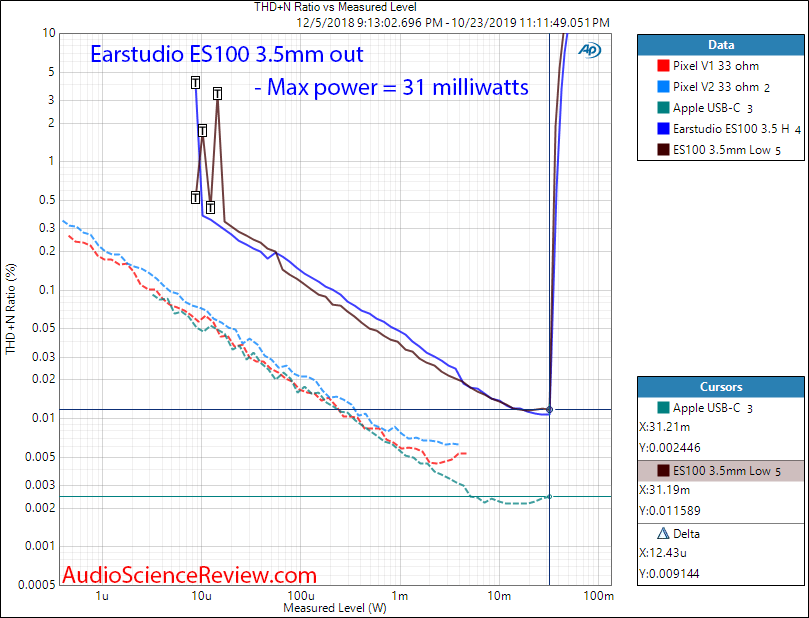Click the teal Apple USB-C legend swatch
The width and height of the screenshot is (809, 618).
pyautogui.click(x=663, y=108)
